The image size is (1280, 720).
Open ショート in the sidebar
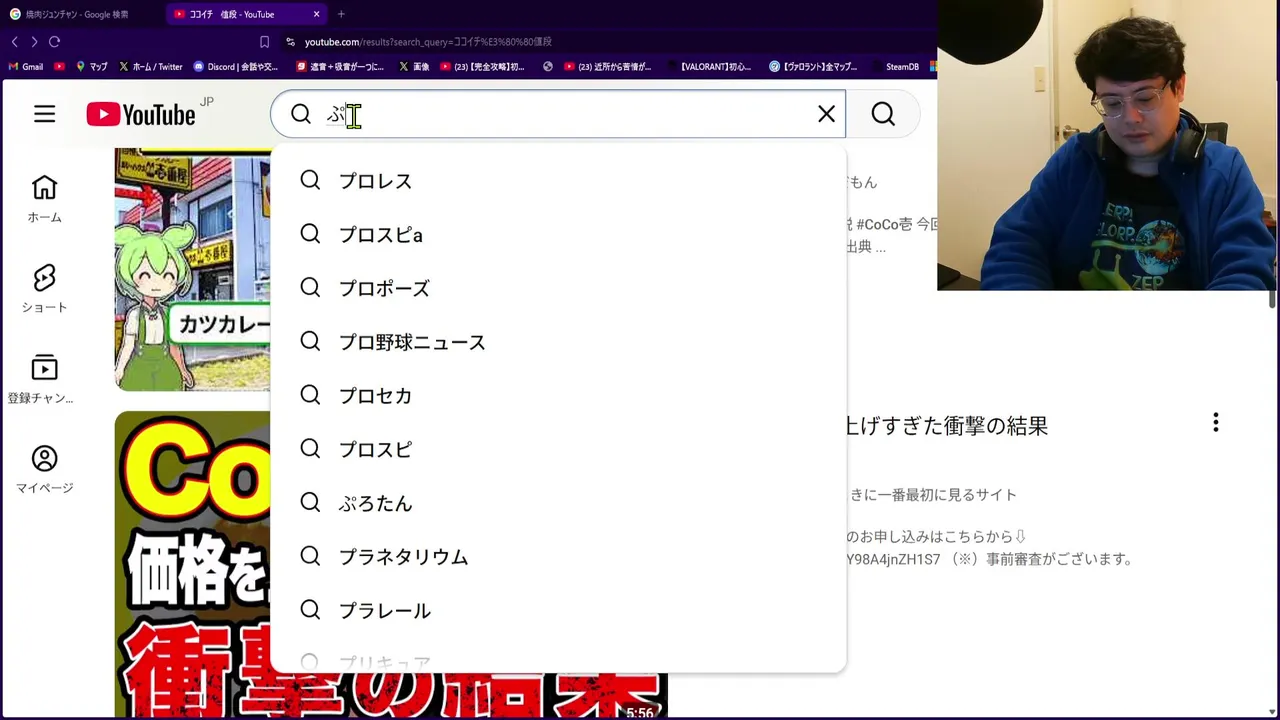pos(44,289)
